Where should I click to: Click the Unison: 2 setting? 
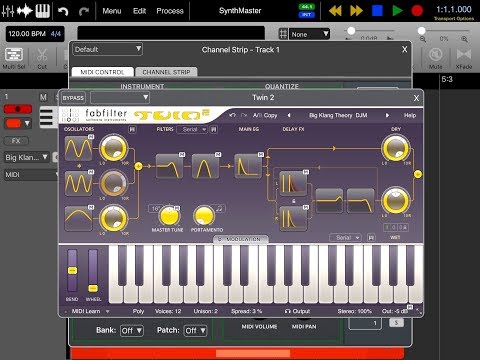(x=205, y=311)
